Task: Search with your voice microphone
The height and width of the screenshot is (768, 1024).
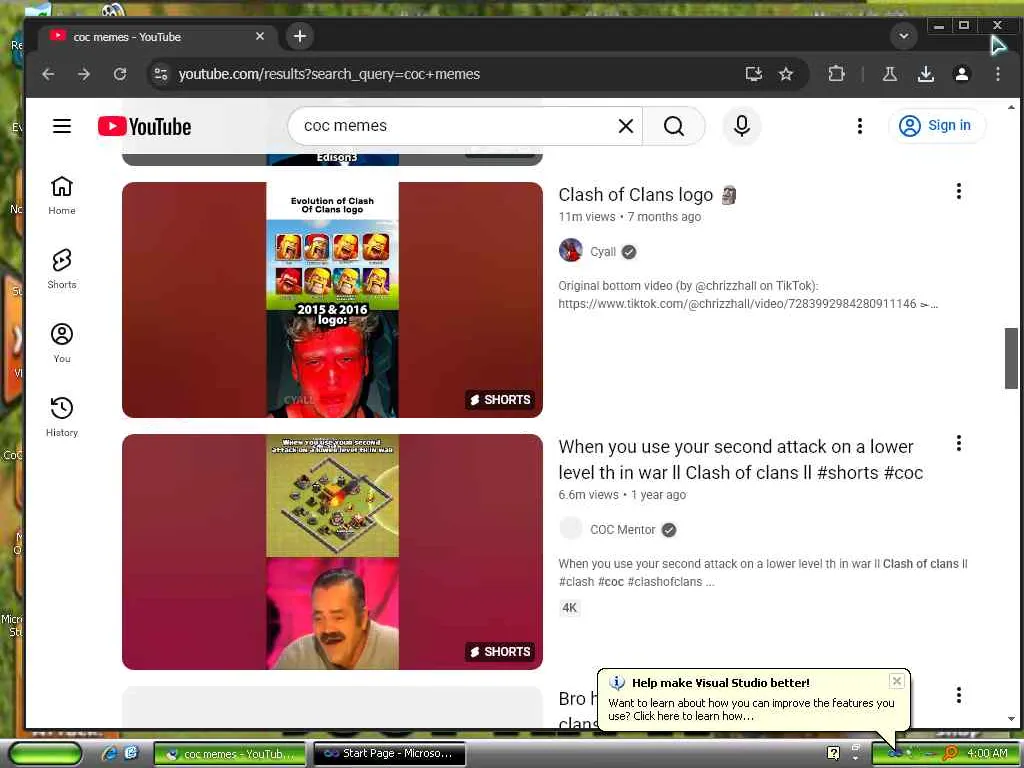Action: [742, 125]
